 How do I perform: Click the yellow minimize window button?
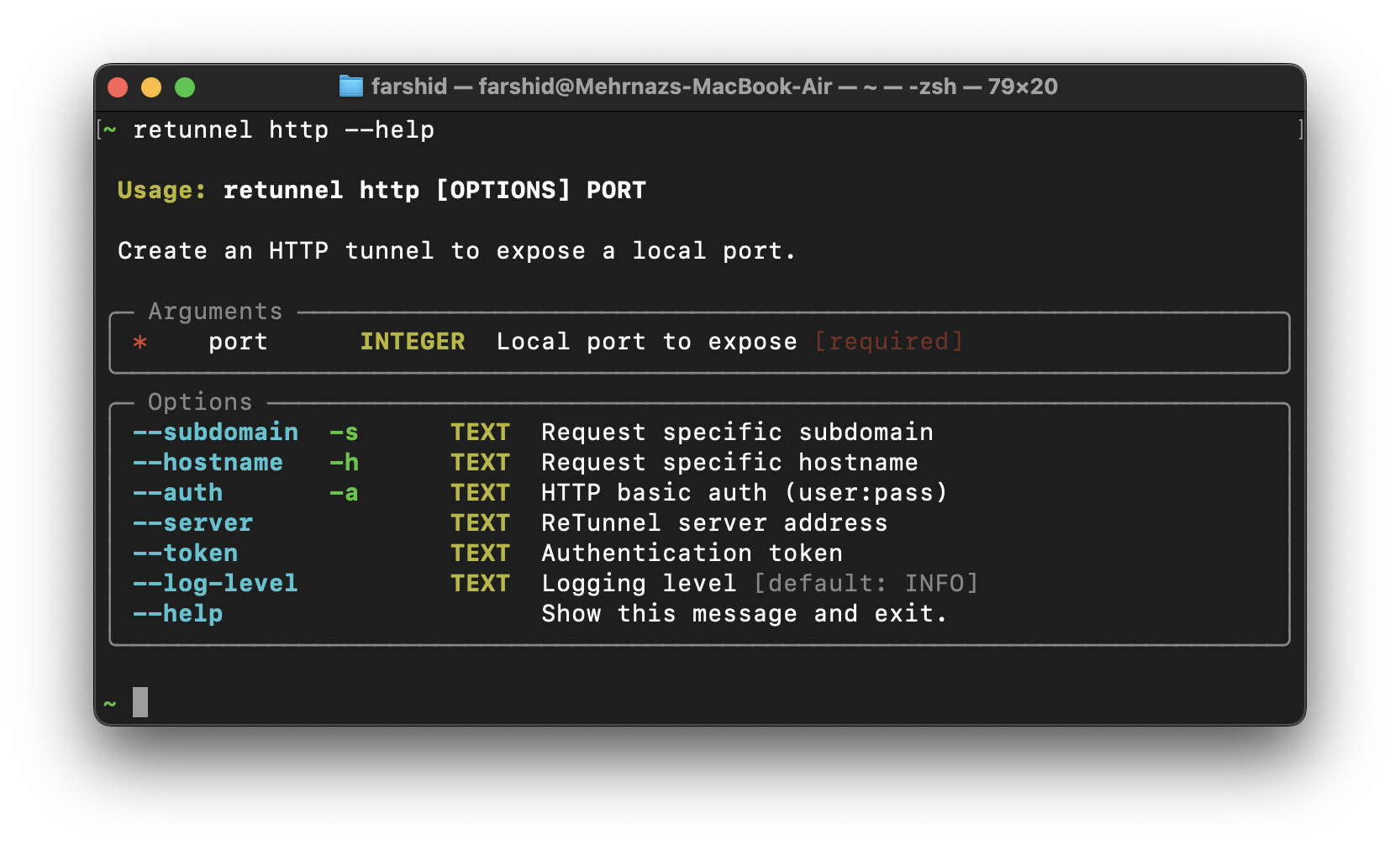point(151,87)
